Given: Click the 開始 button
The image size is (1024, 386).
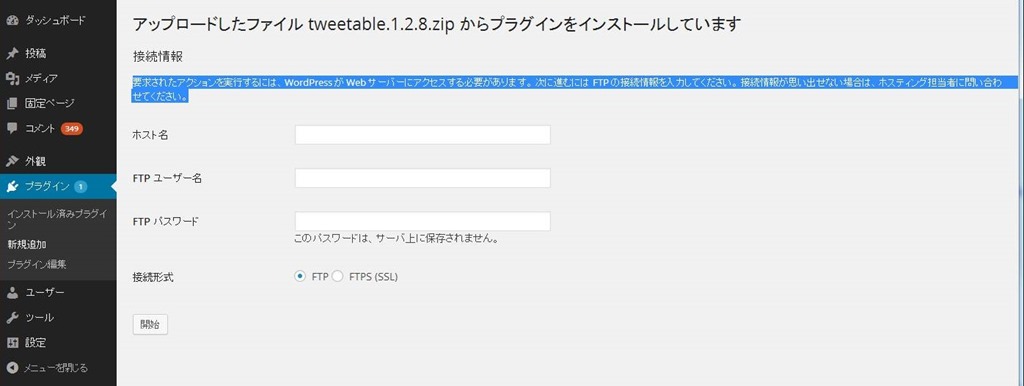Looking at the screenshot, I should (150, 325).
